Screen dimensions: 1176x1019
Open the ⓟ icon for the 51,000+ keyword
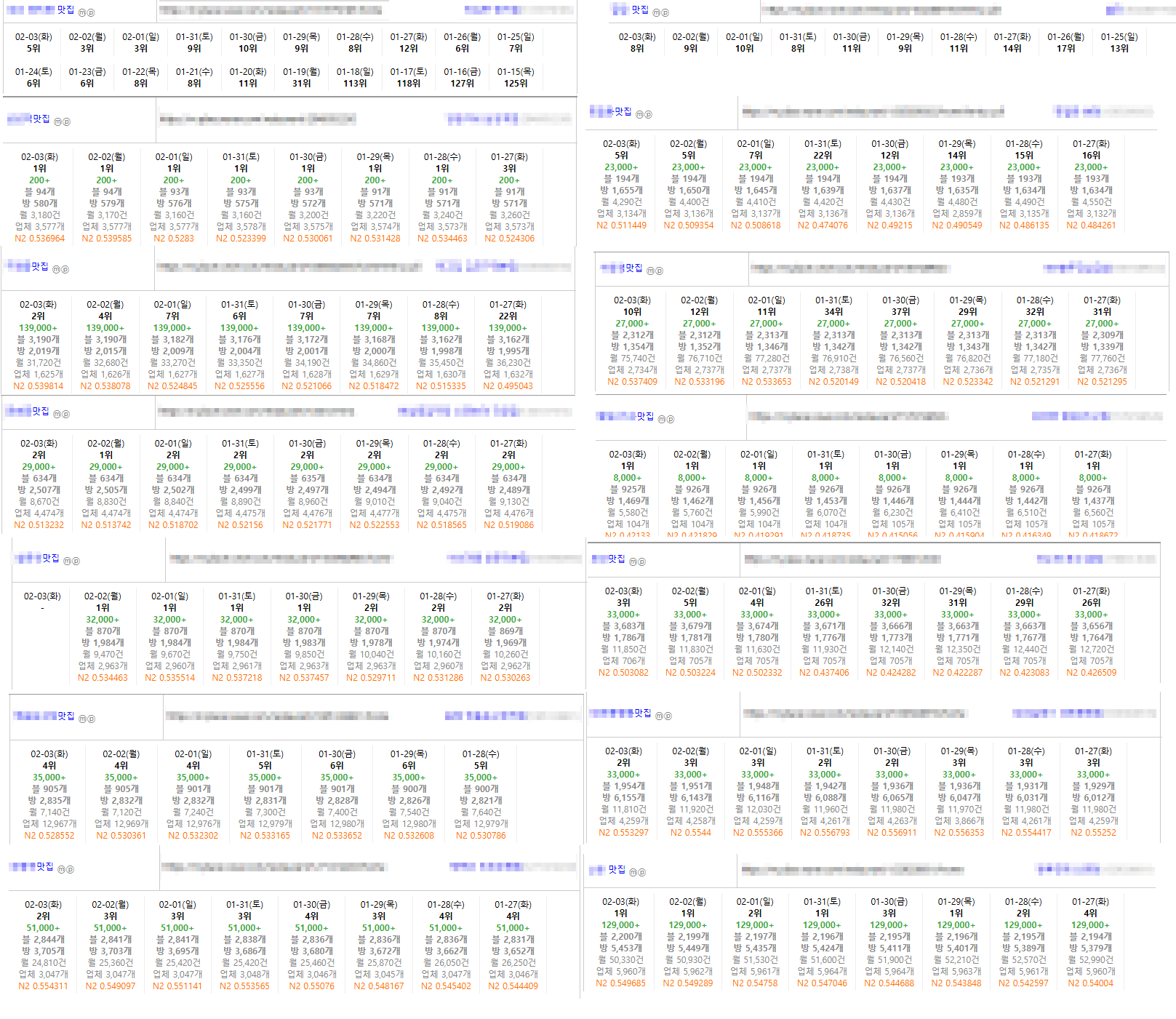click(70, 869)
